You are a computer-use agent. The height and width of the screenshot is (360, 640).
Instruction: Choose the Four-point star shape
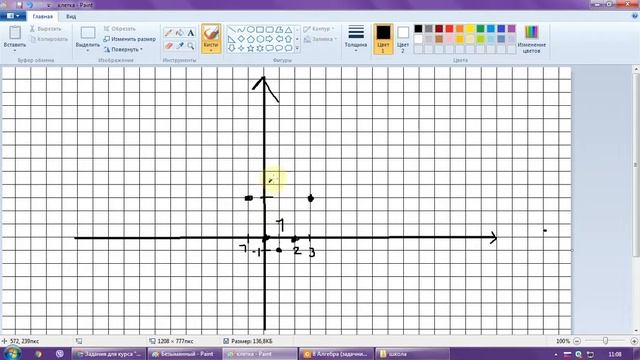(241, 48)
